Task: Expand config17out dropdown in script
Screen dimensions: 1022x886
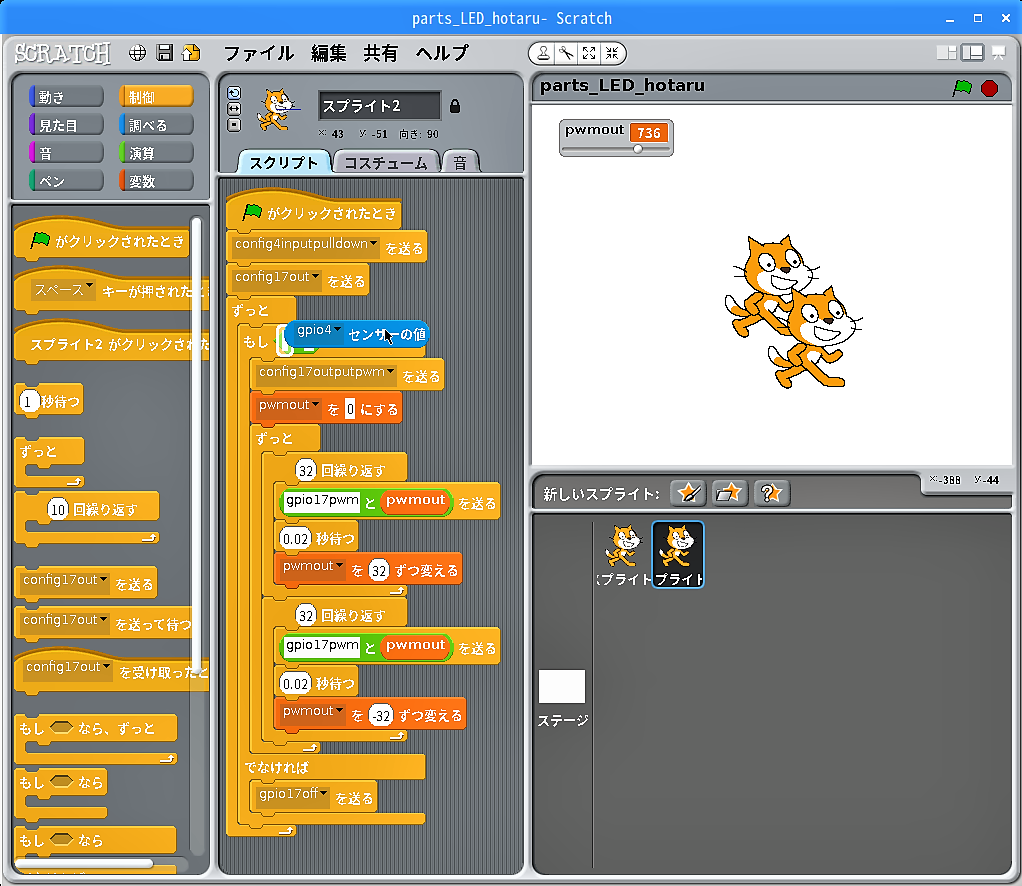Action: click(315, 277)
